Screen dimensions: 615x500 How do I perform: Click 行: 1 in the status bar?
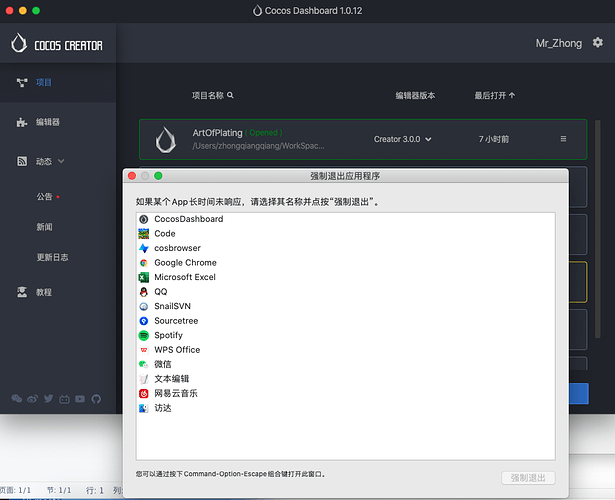pyautogui.click(x=95, y=490)
